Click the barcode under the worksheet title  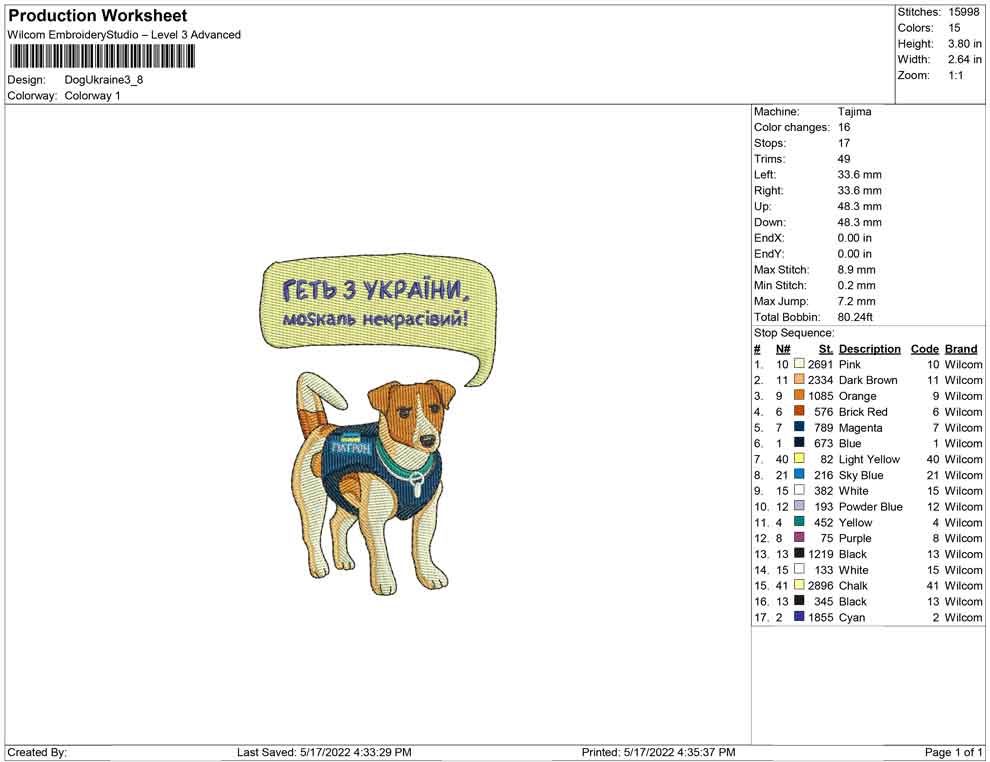(x=101, y=57)
